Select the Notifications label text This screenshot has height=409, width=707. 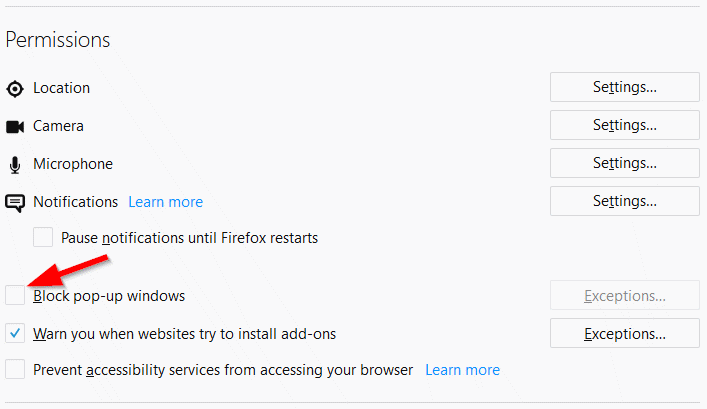click(x=75, y=202)
